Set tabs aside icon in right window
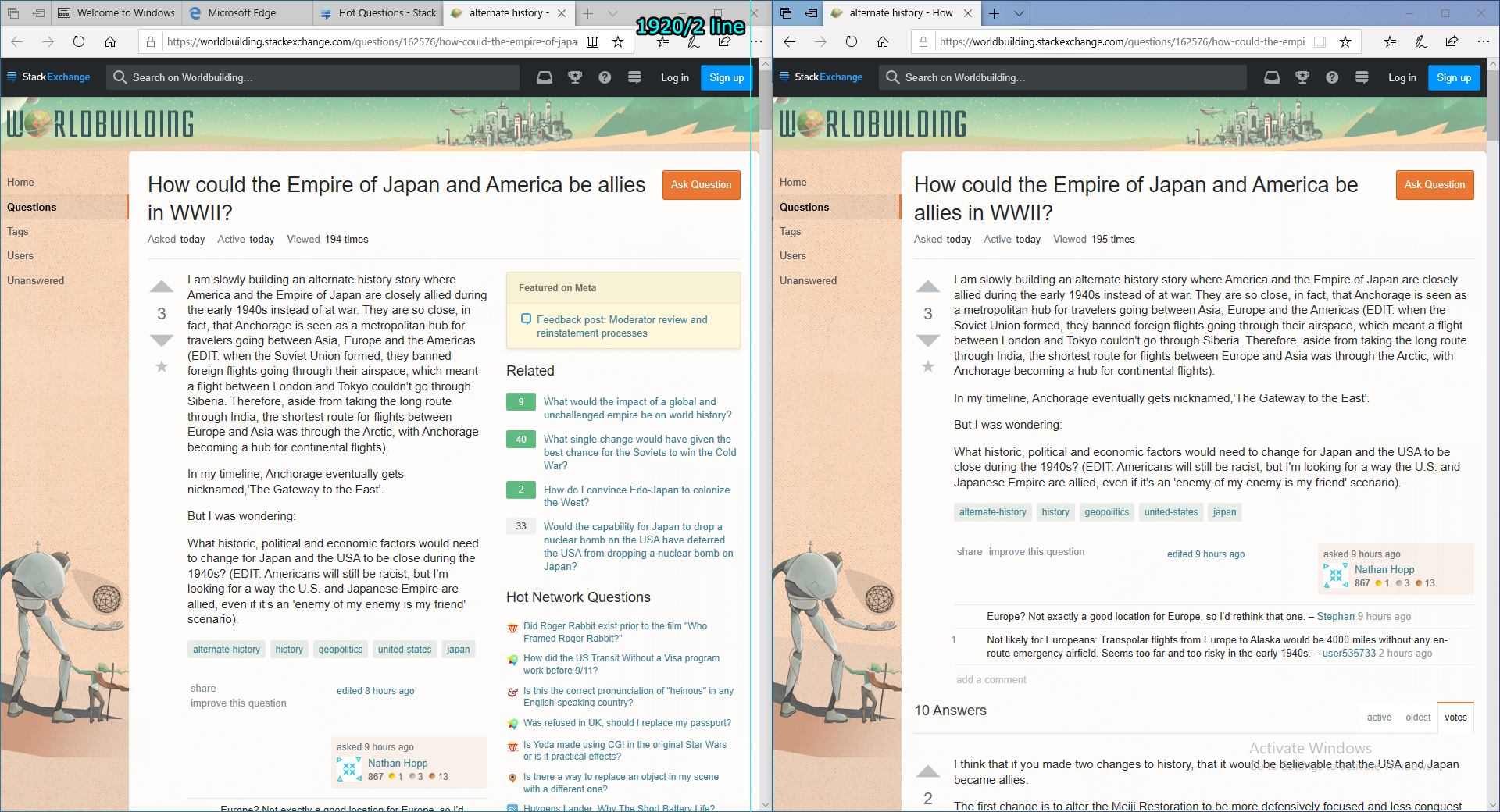The width and height of the screenshot is (1500, 812). [x=812, y=13]
